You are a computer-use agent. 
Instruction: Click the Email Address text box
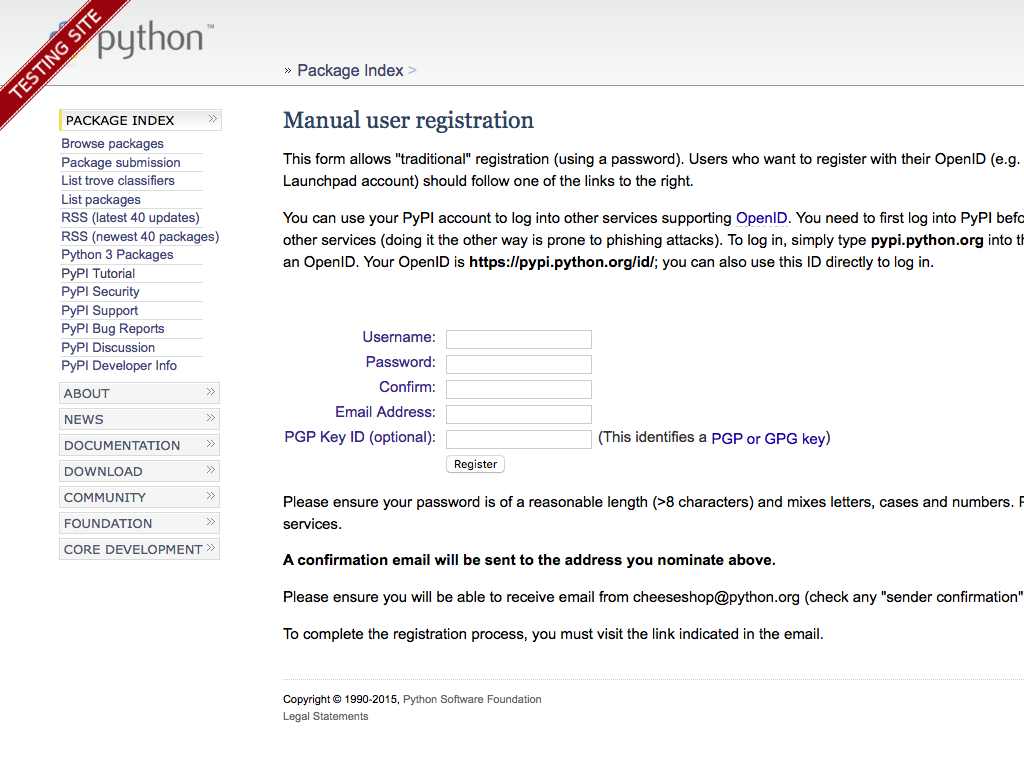518,414
